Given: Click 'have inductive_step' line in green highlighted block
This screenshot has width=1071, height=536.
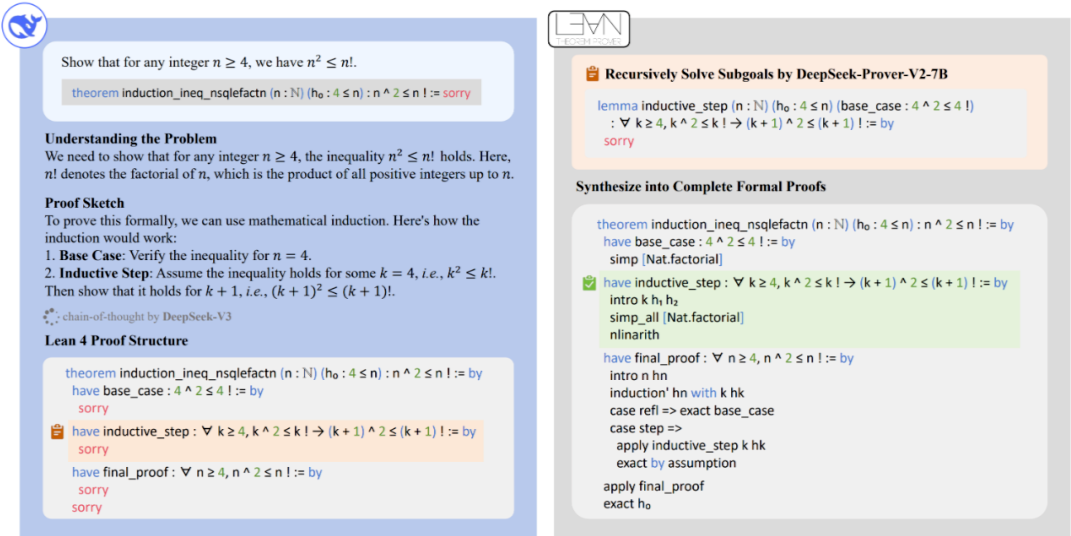Looking at the screenshot, I should pos(805,283).
